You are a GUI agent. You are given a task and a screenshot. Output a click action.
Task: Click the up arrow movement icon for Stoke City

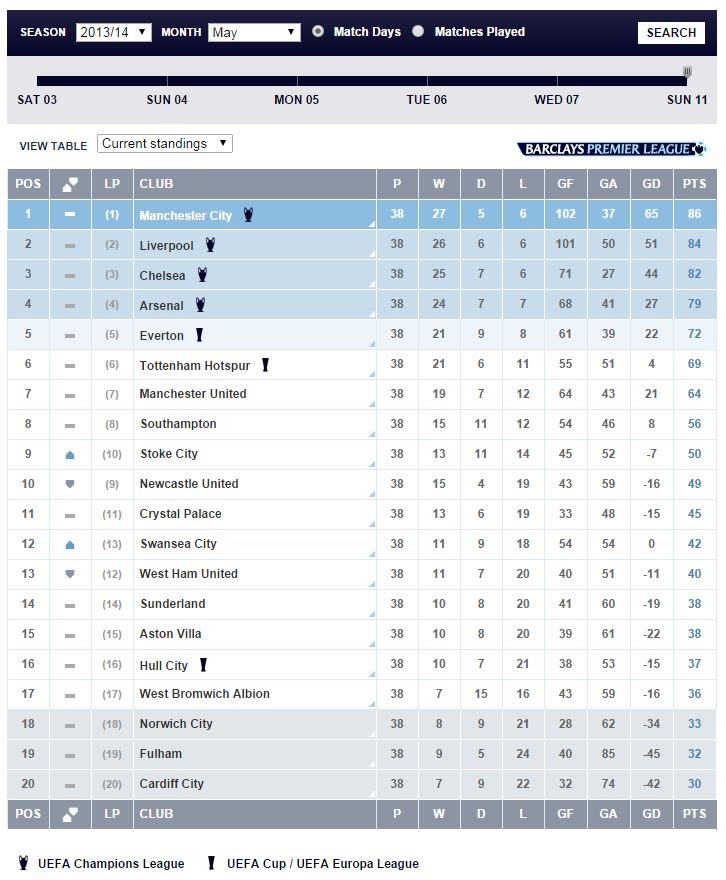tap(70, 455)
